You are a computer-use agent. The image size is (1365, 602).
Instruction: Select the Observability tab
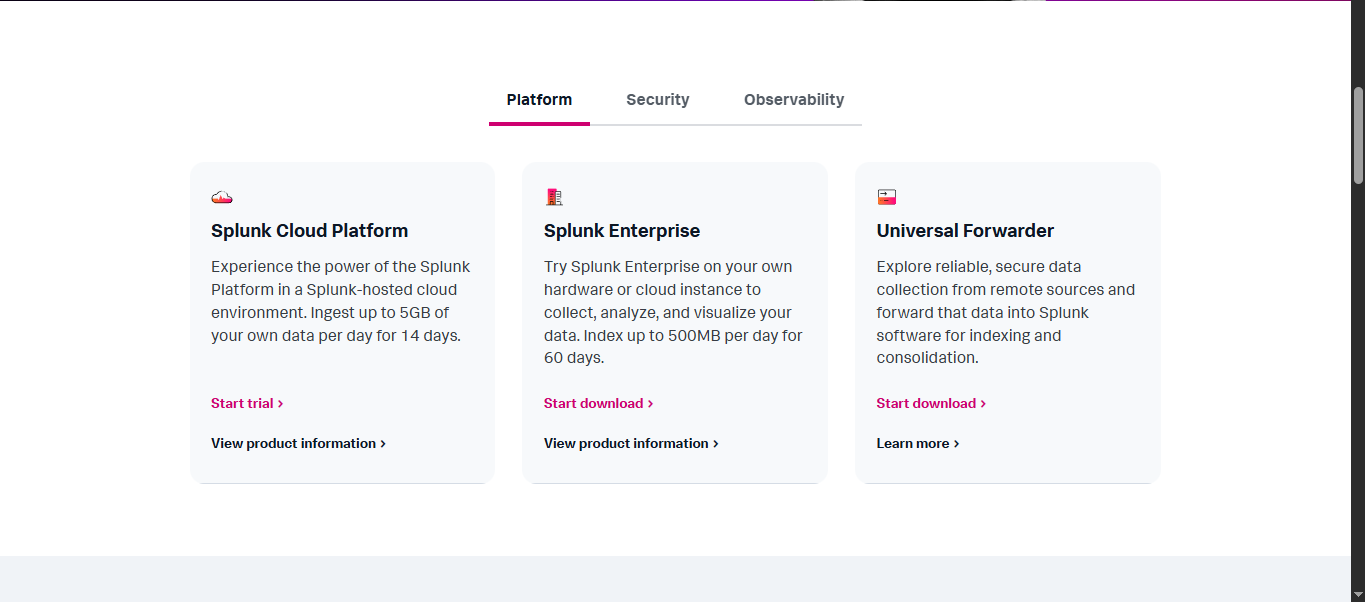tap(794, 100)
